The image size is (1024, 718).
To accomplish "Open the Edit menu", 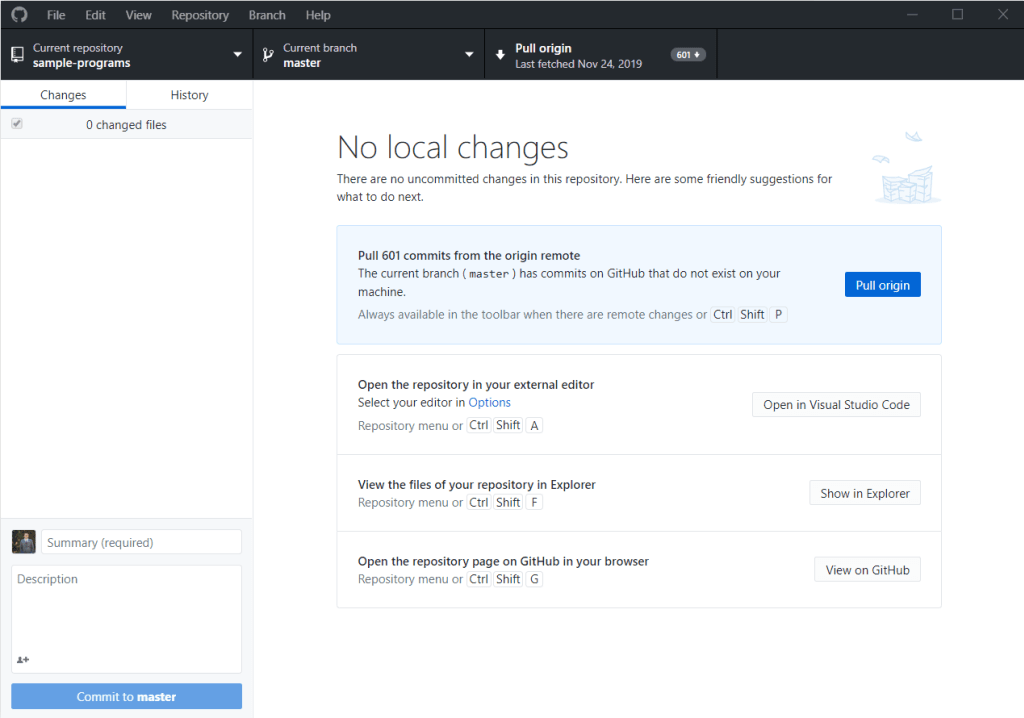I will [x=95, y=15].
